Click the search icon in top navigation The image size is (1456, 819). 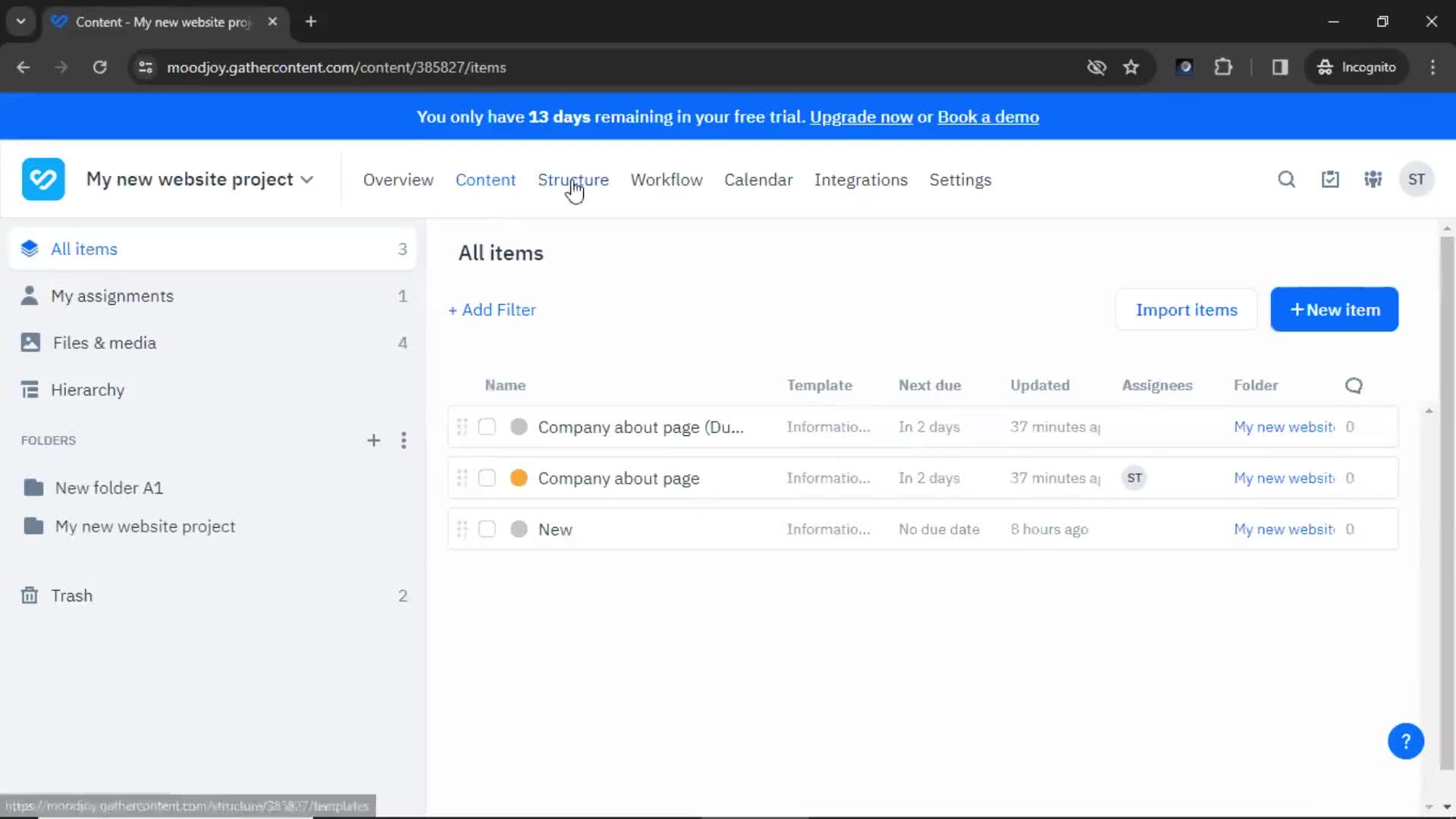tap(1287, 179)
